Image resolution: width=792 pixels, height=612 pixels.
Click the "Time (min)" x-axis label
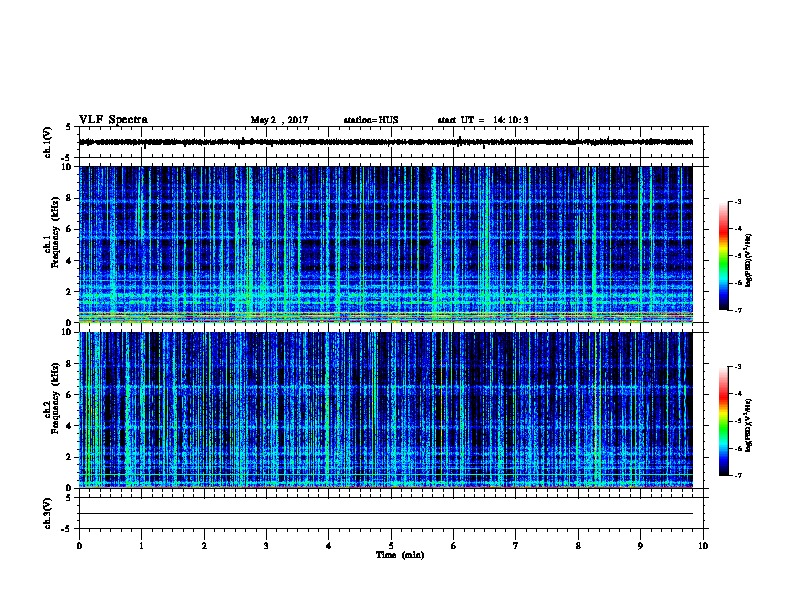(x=400, y=555)
